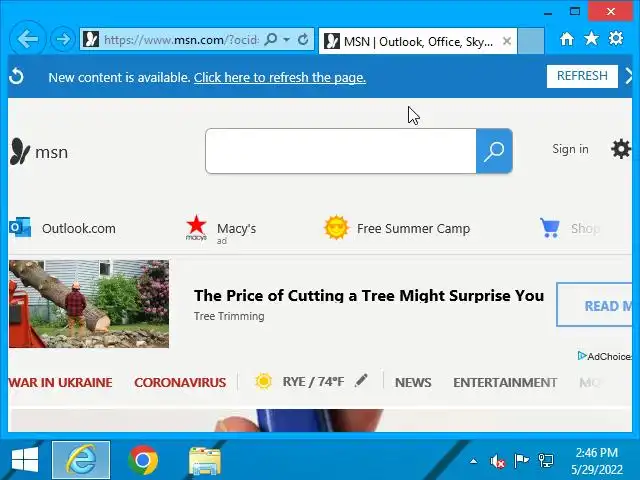Expand the address bar autocomplete dropdown arrow
640x480 pixels.
[287, 40]
